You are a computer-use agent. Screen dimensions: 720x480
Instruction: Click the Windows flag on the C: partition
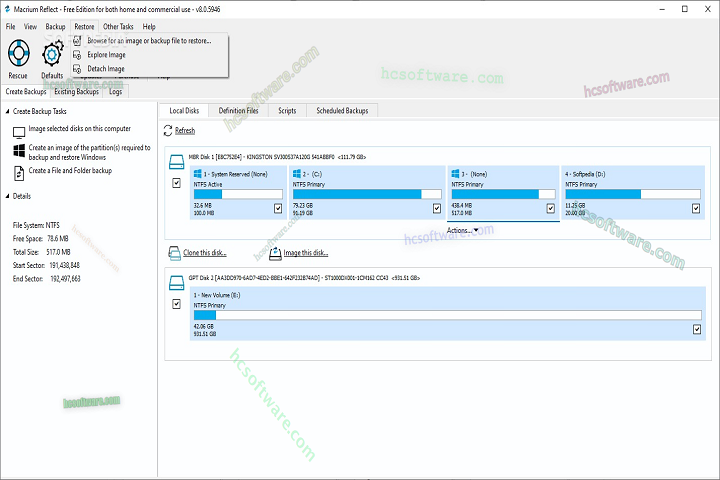click(297, 174)
